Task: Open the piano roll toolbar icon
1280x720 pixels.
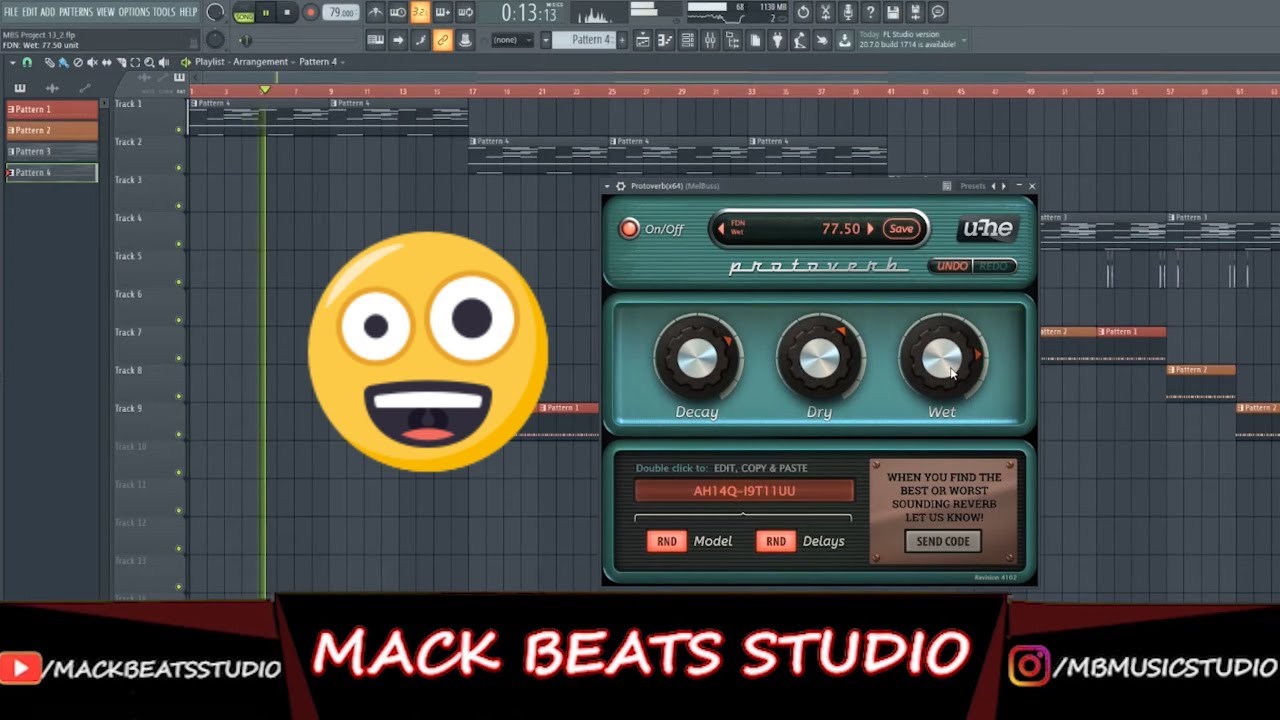Action: [x=665, y=40]
